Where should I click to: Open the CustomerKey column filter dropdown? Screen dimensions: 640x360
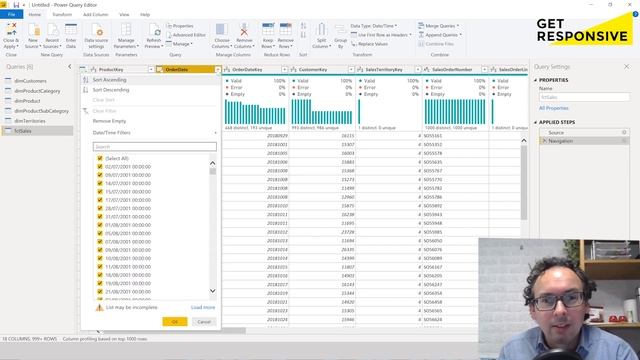click(351, 70)
